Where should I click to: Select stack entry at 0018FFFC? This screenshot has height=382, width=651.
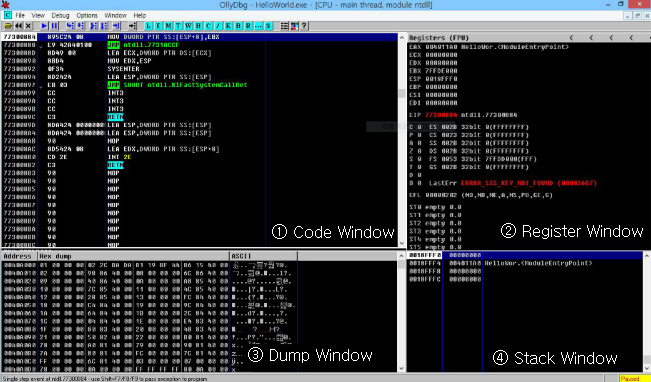click(x=525, y=279)
